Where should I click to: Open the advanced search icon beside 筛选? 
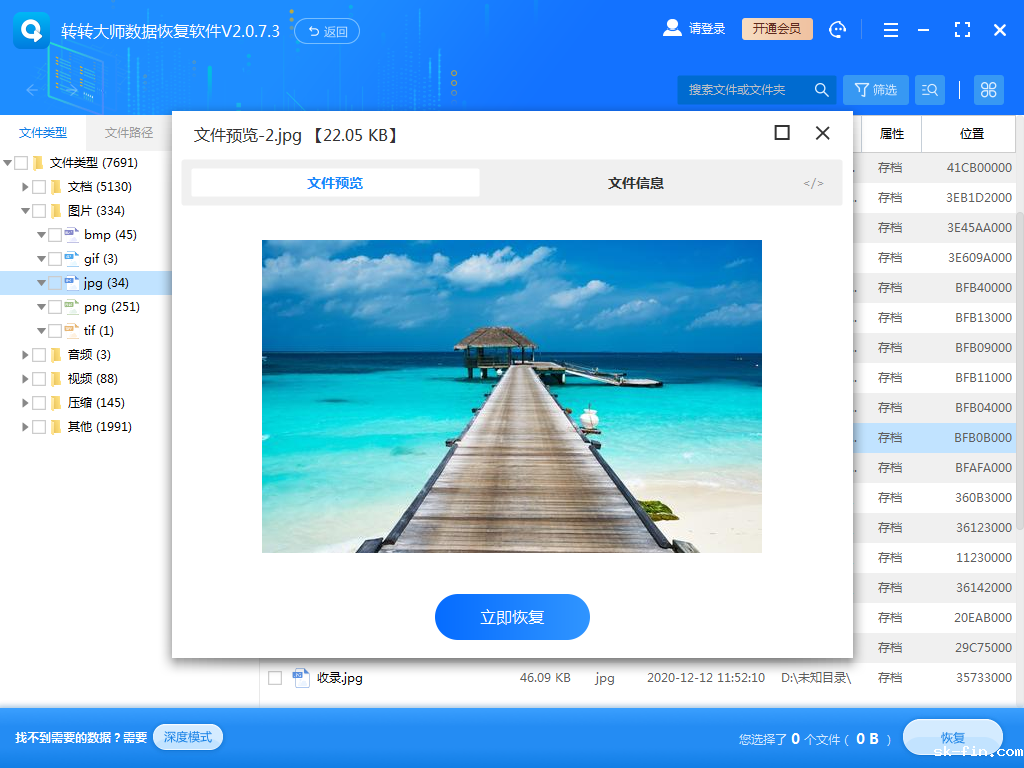coord(929,89)
